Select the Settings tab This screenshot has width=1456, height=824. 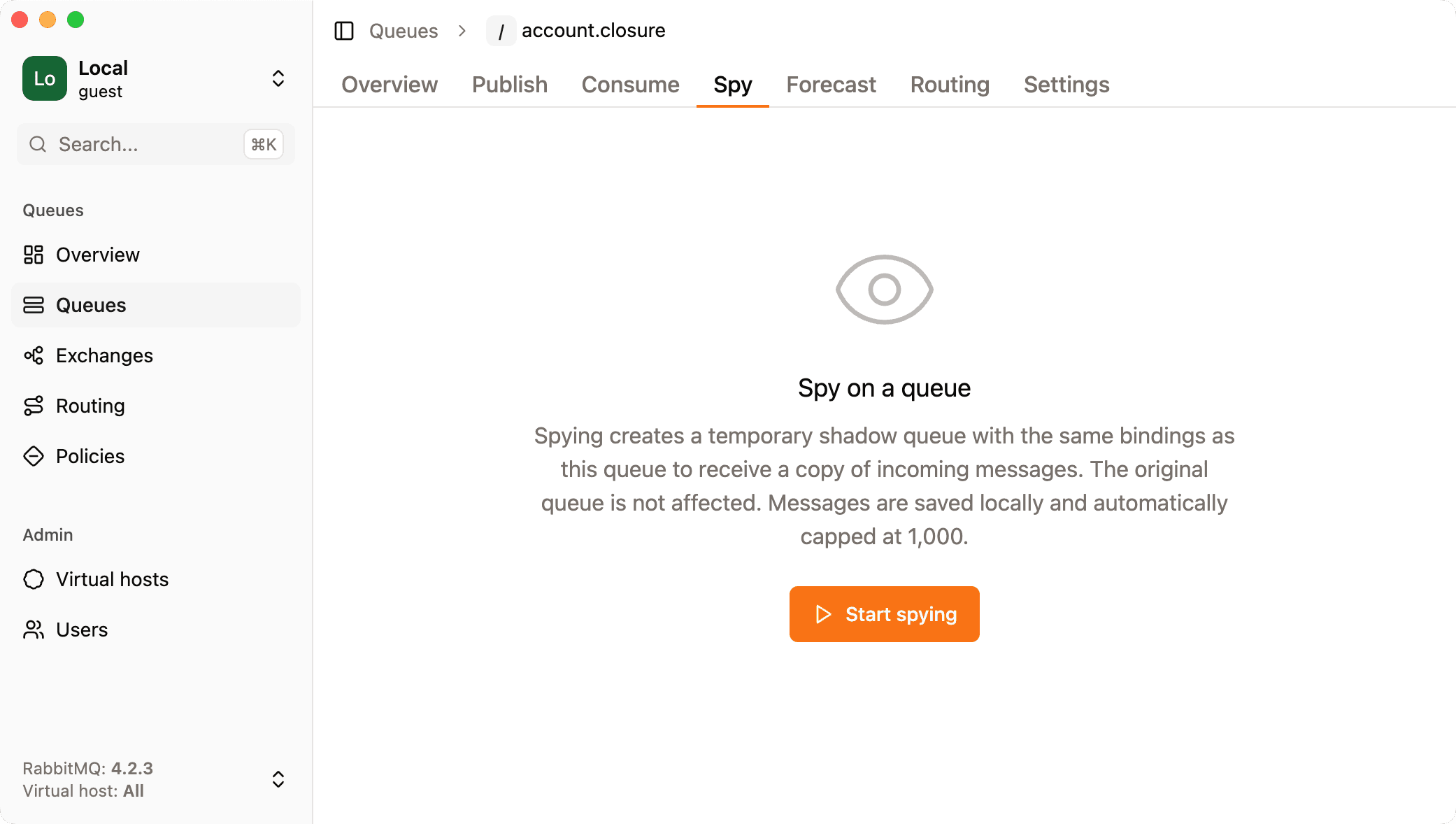[1066, 85]
